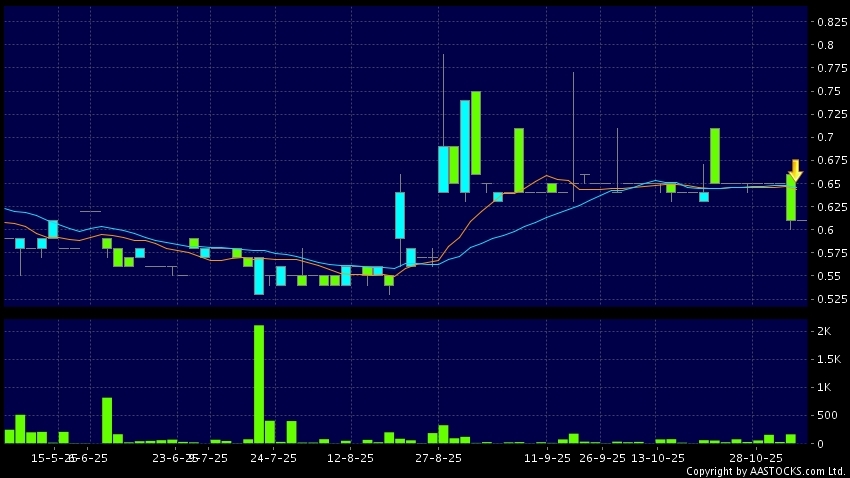Screen dimensions: 850x478
Task: Select the 13-10-25 date label
Action: (660, 458)
